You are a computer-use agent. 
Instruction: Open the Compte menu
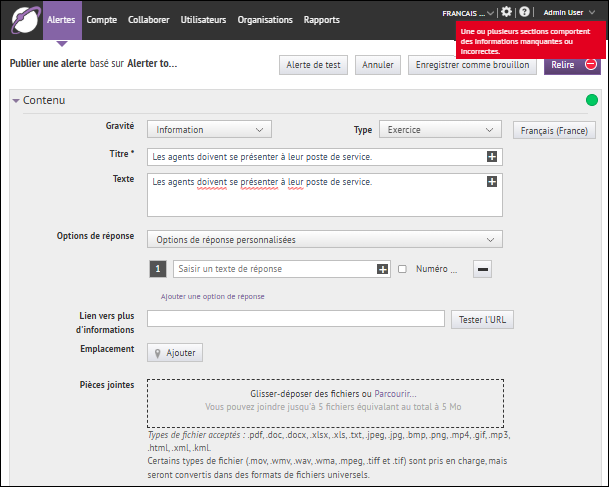pos(101,20)
